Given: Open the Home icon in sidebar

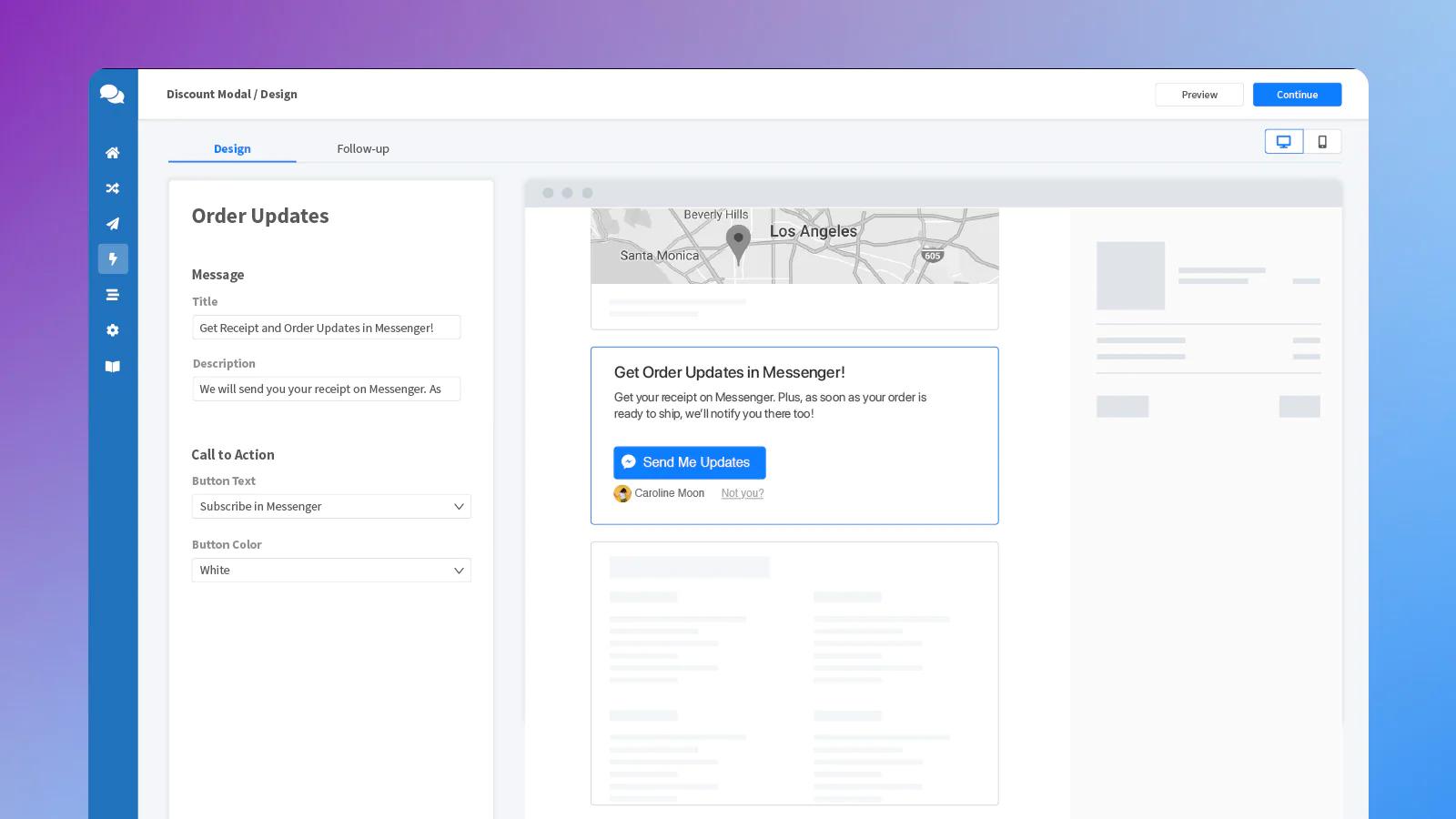Looking at the screenshot, I should tap(112, 153).
